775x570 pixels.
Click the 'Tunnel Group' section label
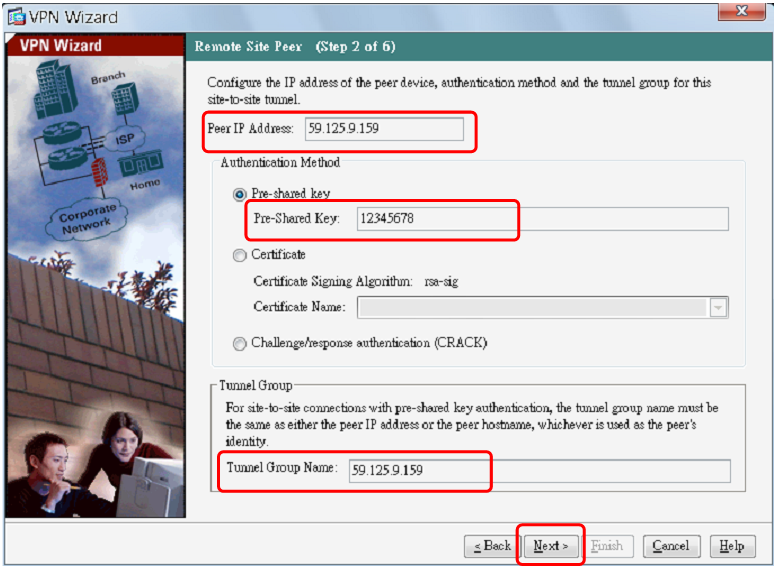tap(256, 386)
